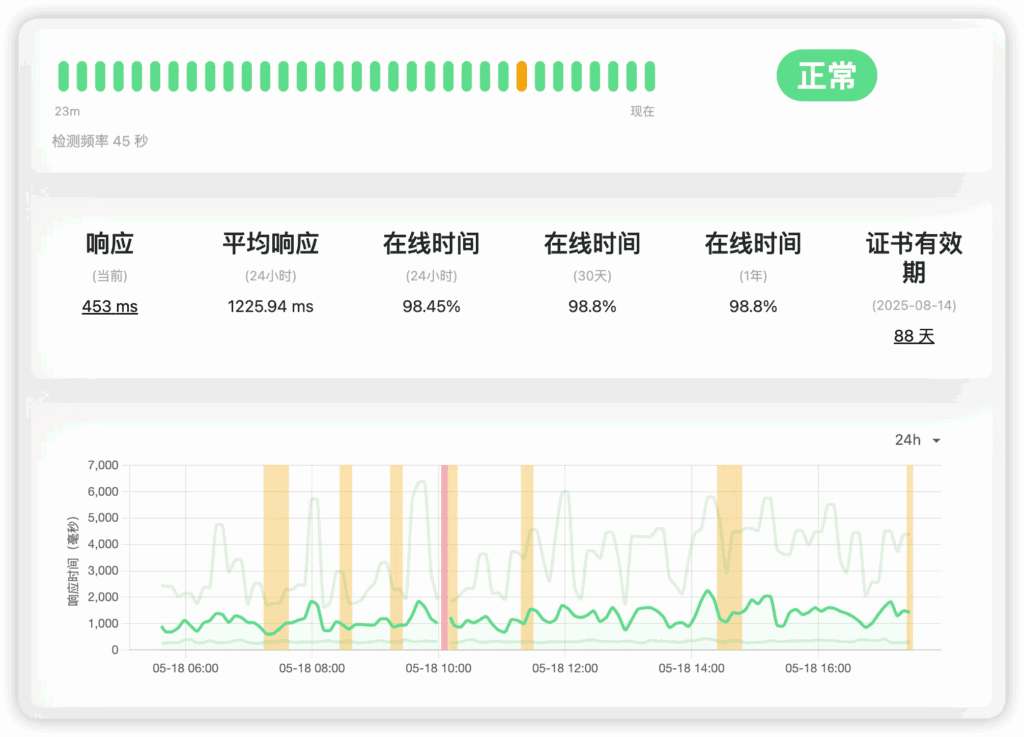Click the 05-18 16:00 axis label
The image size is (1024, 737).
coord(818,668)
